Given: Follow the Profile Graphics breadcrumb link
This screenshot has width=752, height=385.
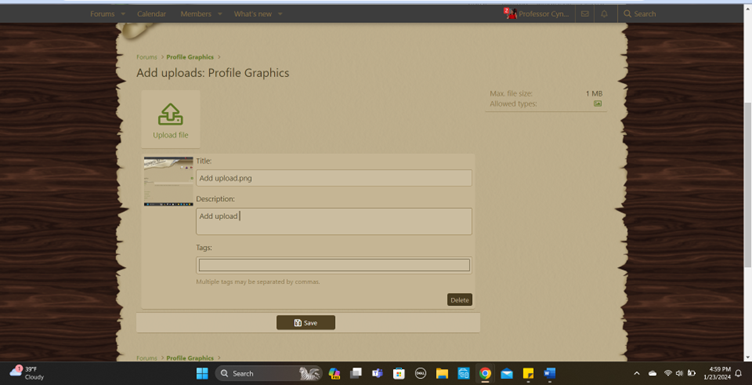Looking at the screenshot, I should [x=190, y=57].
